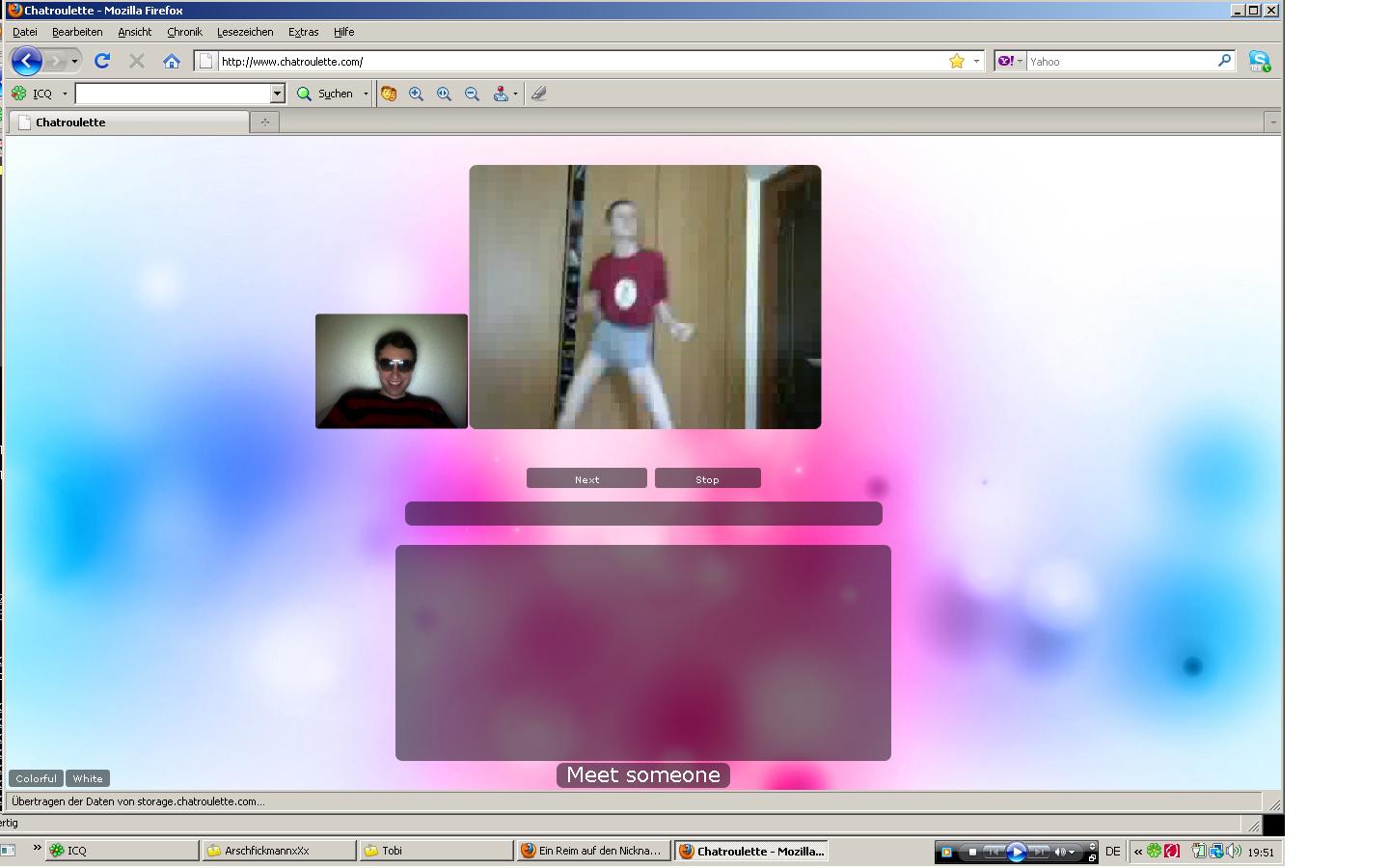Reload the page with the refresh icon
Screen dimensions: 1389x868
click(102, 61)
